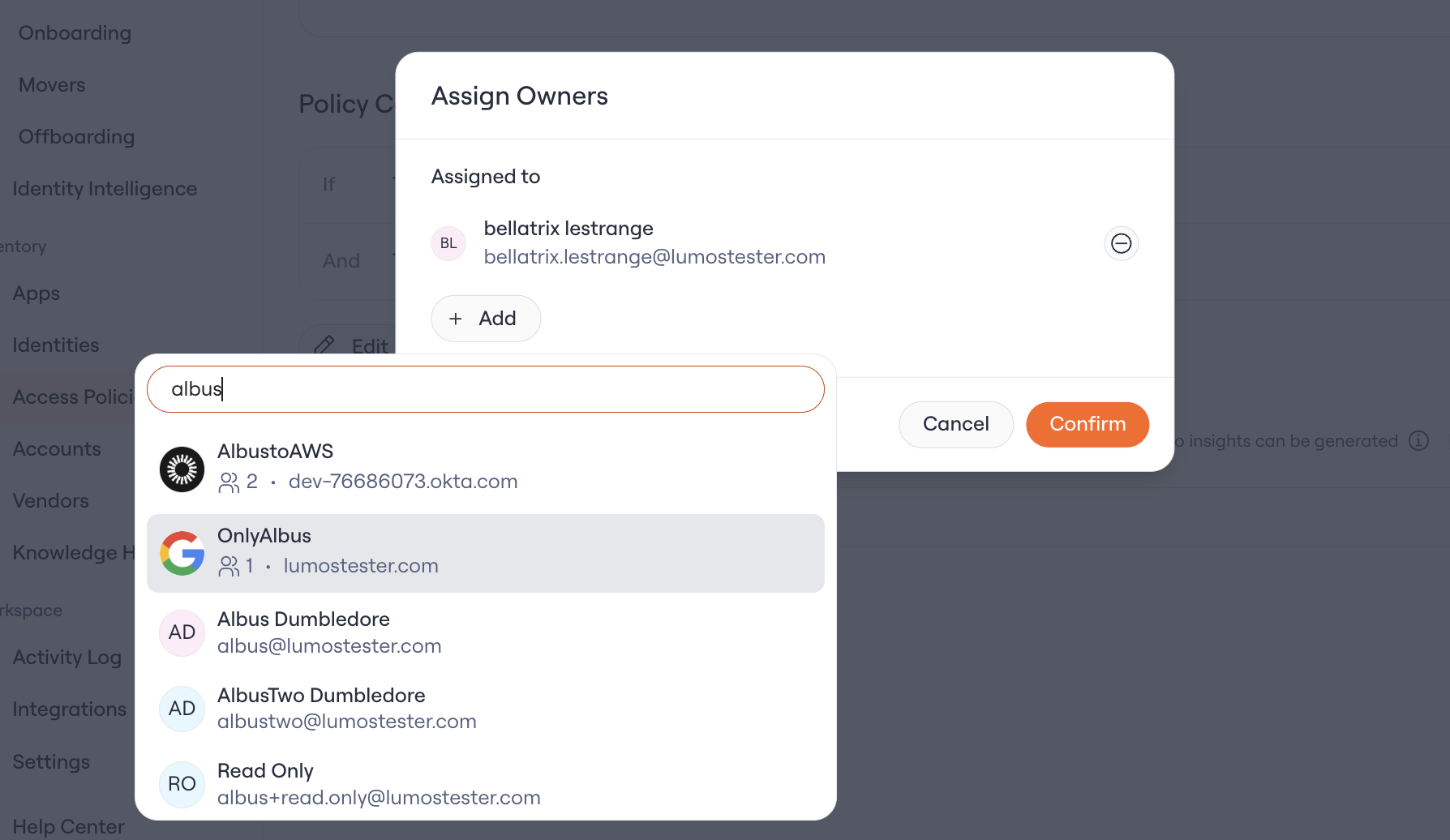Click the pencil Edit icon
Image resolution: width=1450 pixels, height=840 pixels.
324,345
